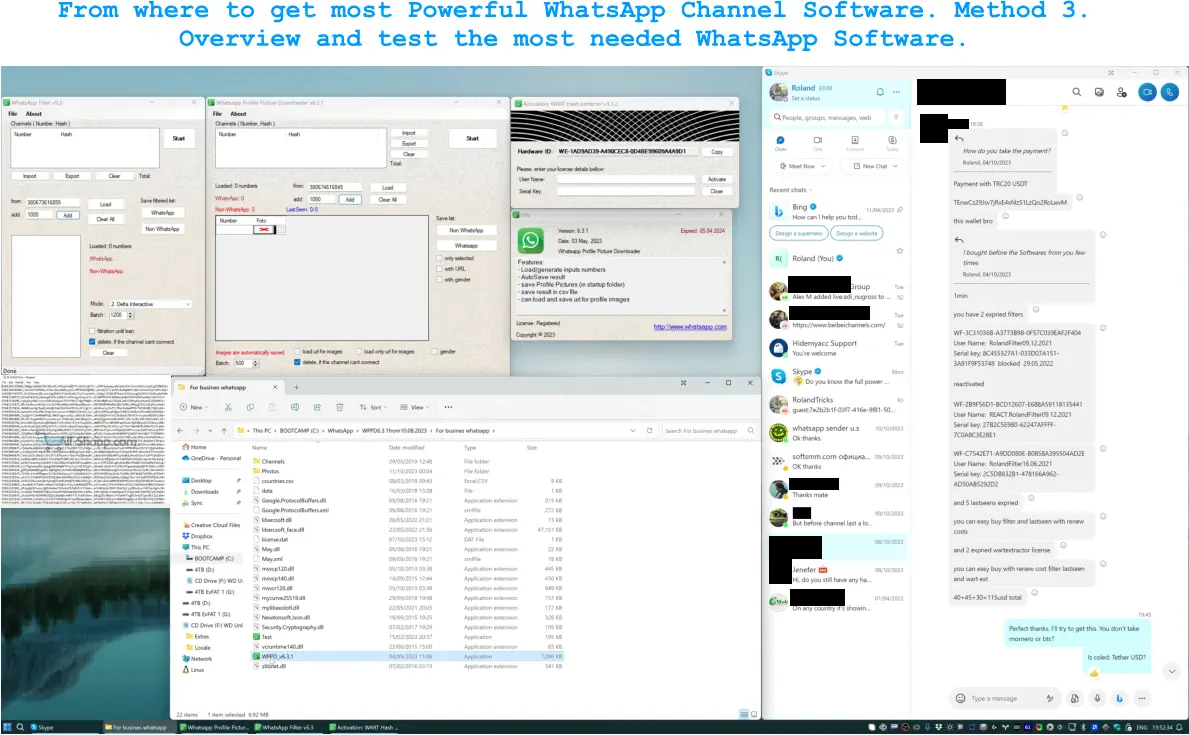Start a video call in Skype
Image resolution: width=1189 pixels, height=735 pixels.
(1147, 92)
